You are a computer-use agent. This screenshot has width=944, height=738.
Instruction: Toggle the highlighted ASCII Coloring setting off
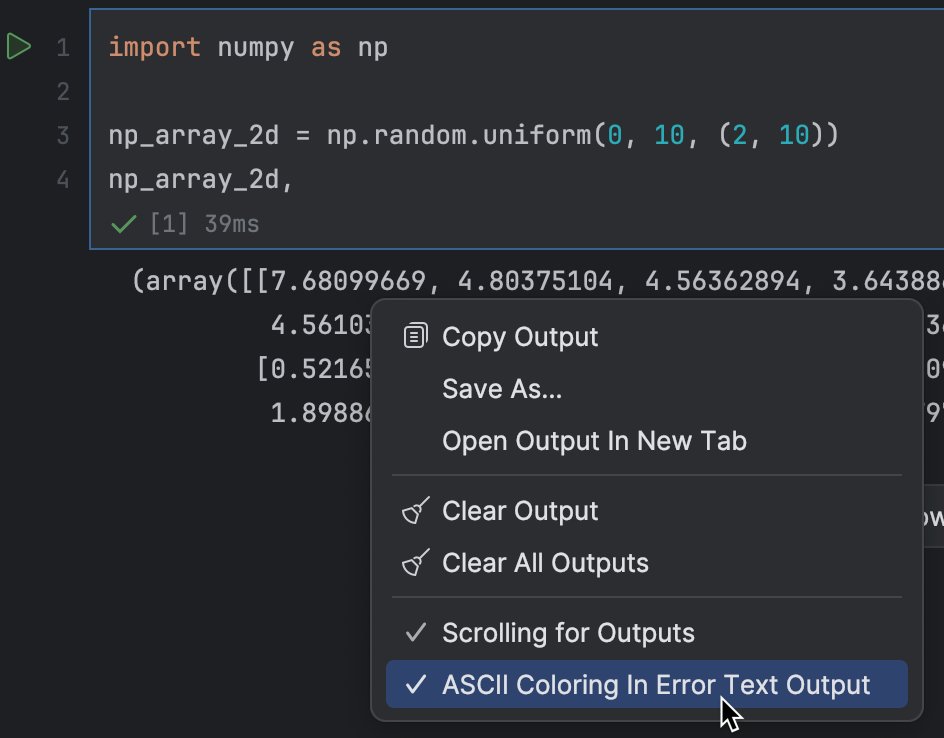click(x=655, y=684)
